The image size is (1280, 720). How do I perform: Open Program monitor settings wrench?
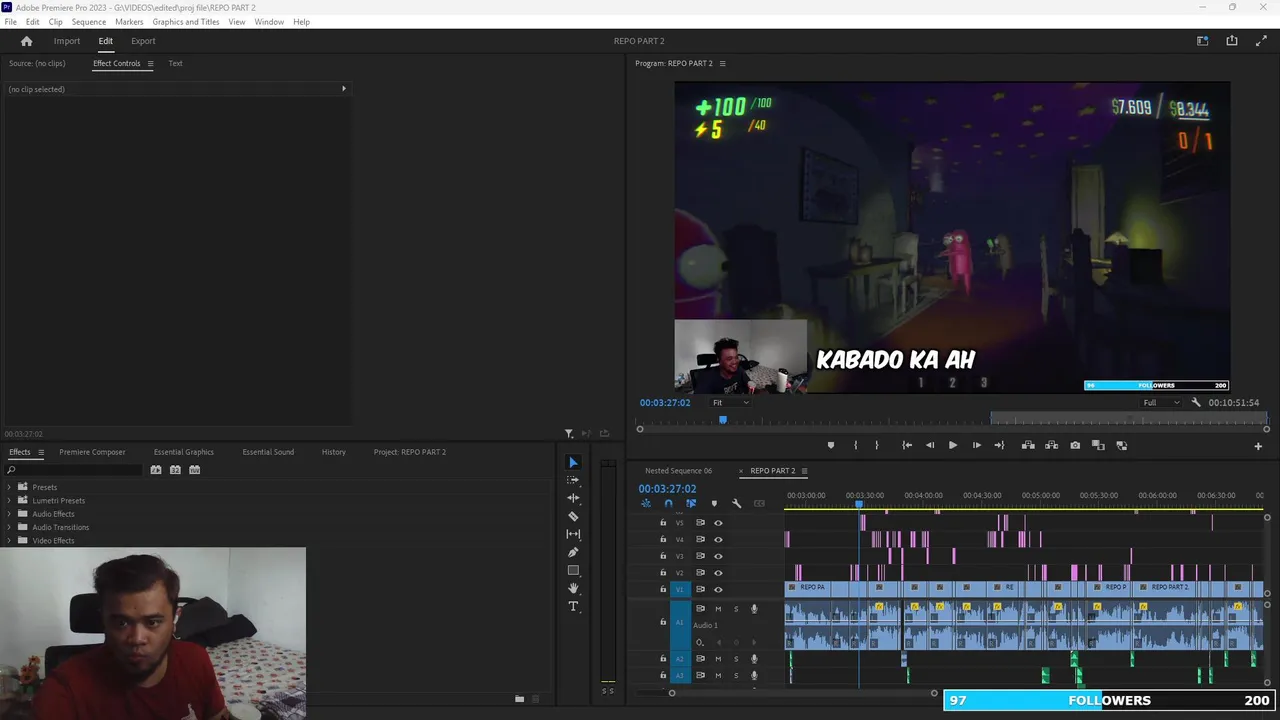pos(1196,403)
